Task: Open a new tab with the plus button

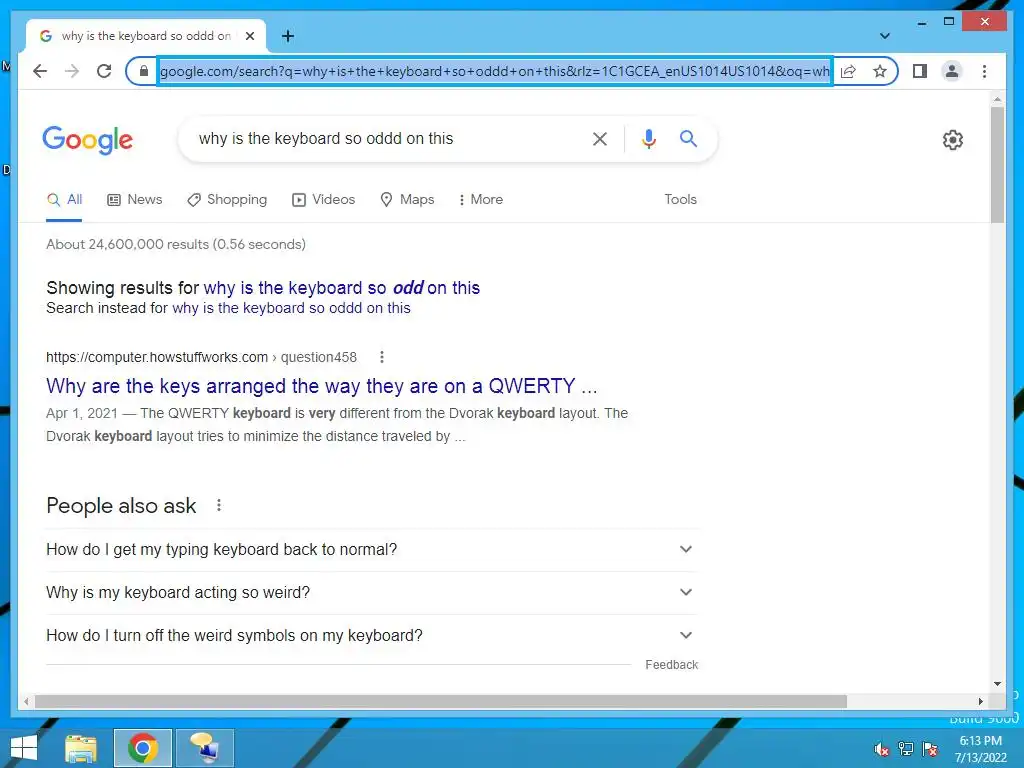Action: (x=287, y=36)
